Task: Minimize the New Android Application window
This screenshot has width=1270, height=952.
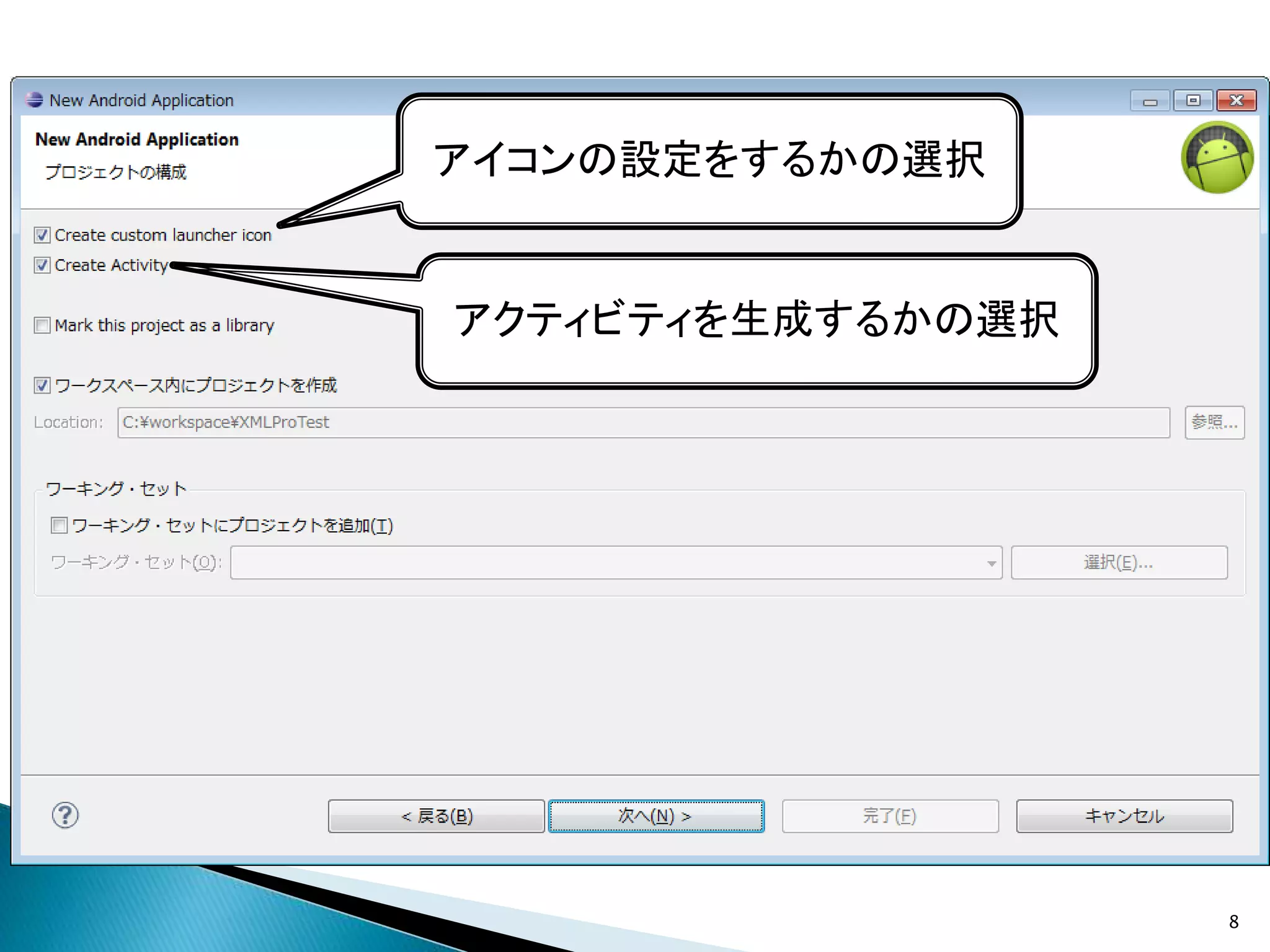Action: (x=1150, y=100)
